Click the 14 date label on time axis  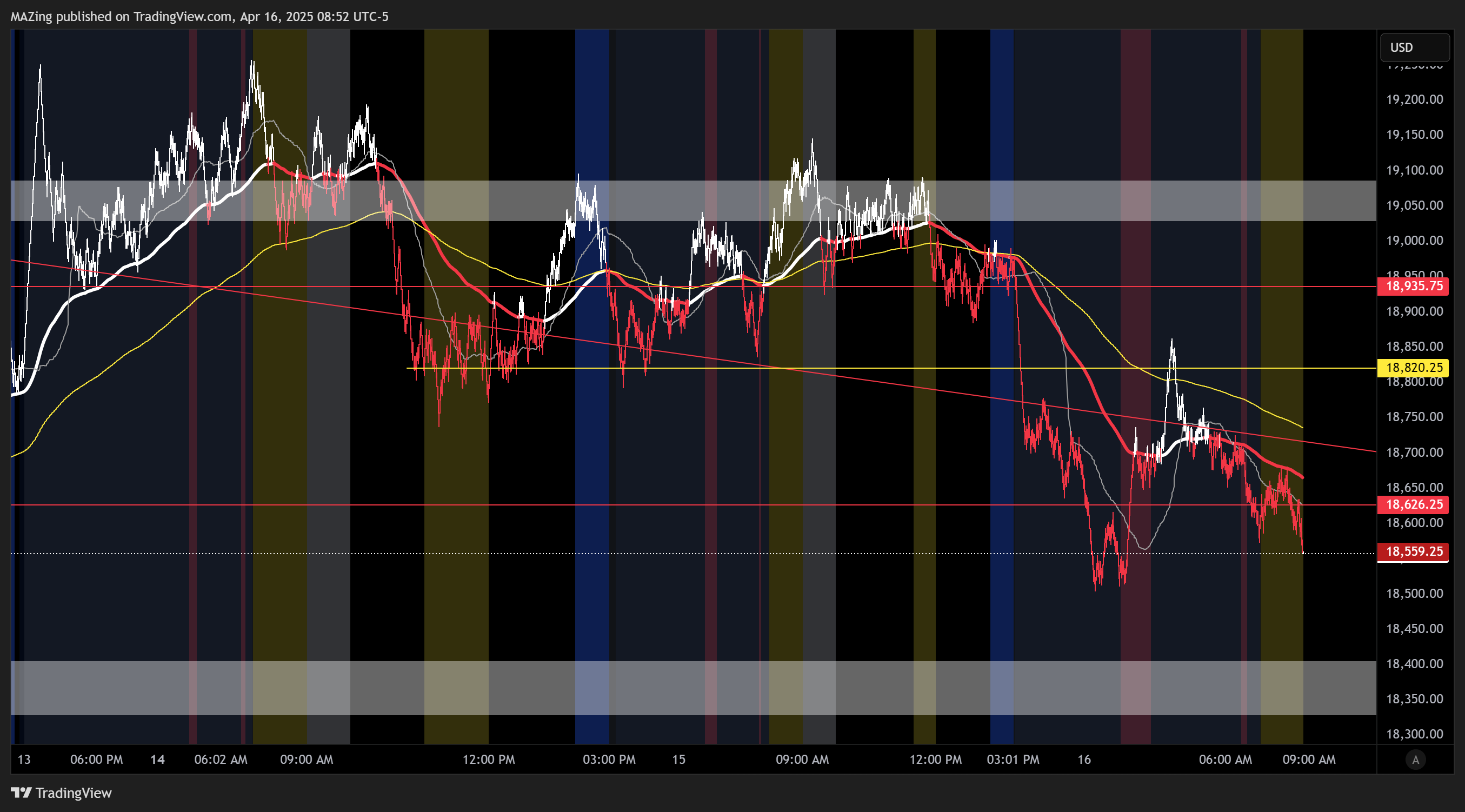click(157, 760)
